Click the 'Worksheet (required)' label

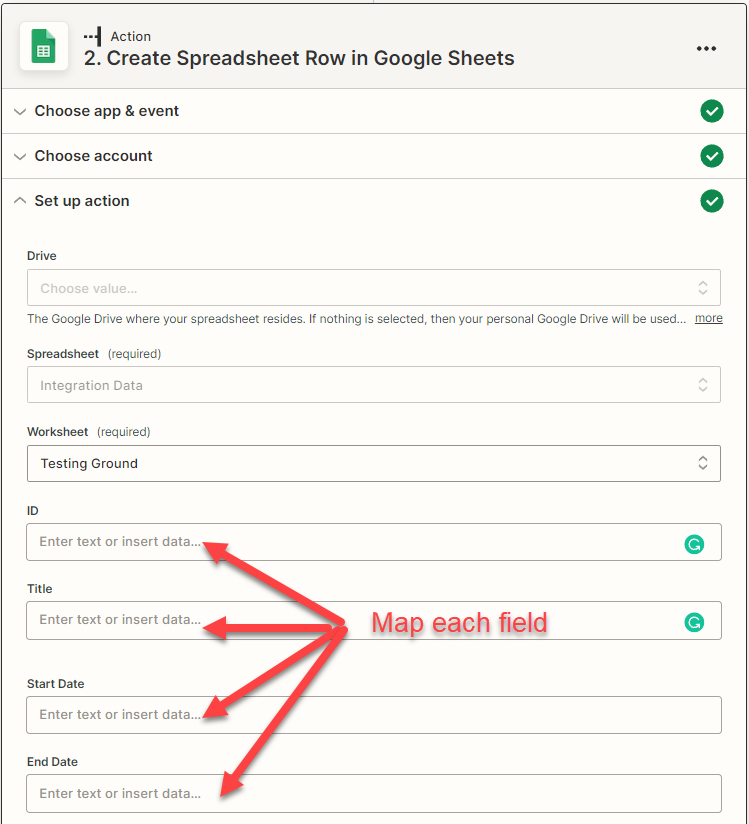[89, 432]
